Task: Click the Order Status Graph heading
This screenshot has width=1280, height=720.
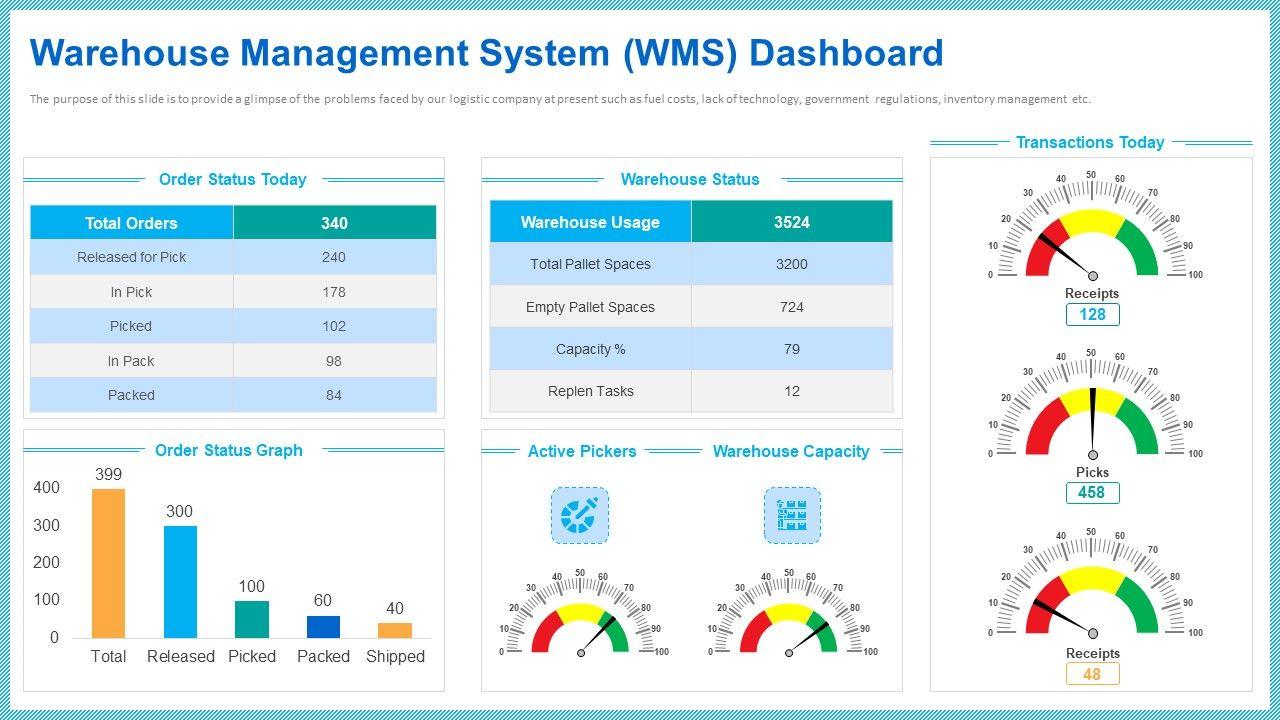Action: [x=229, y=450]
